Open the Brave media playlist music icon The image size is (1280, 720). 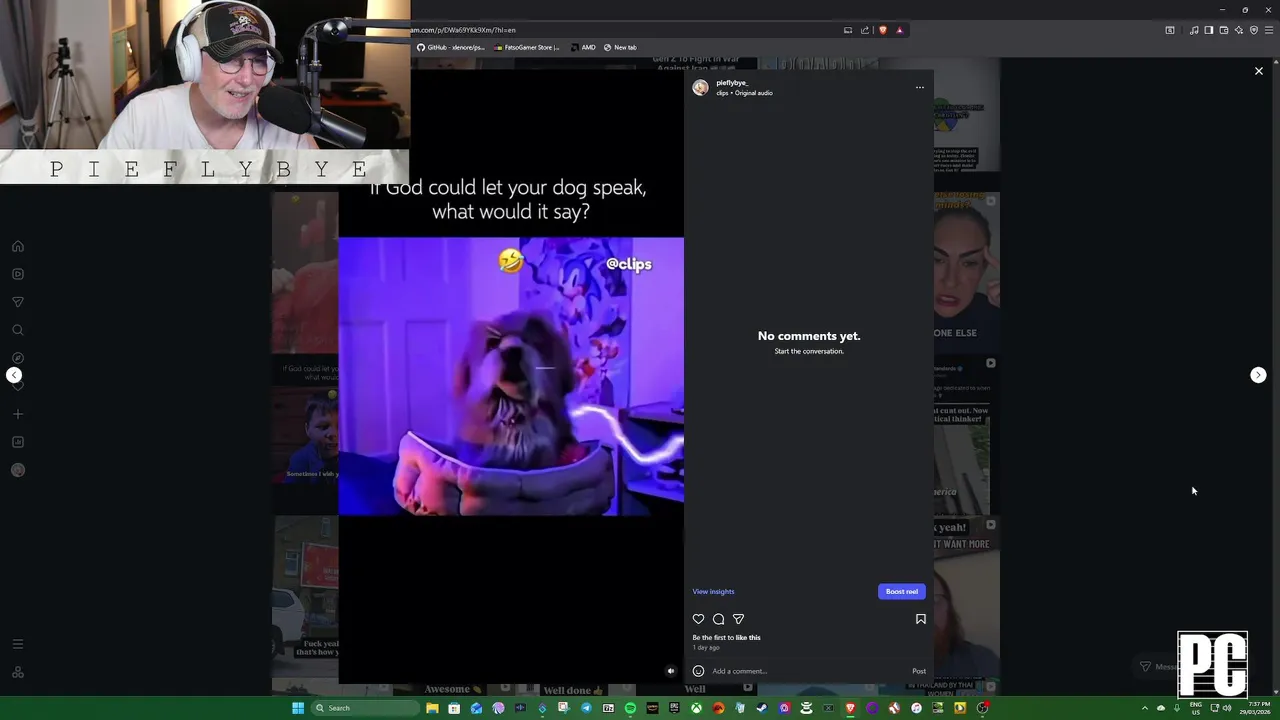1194,30
